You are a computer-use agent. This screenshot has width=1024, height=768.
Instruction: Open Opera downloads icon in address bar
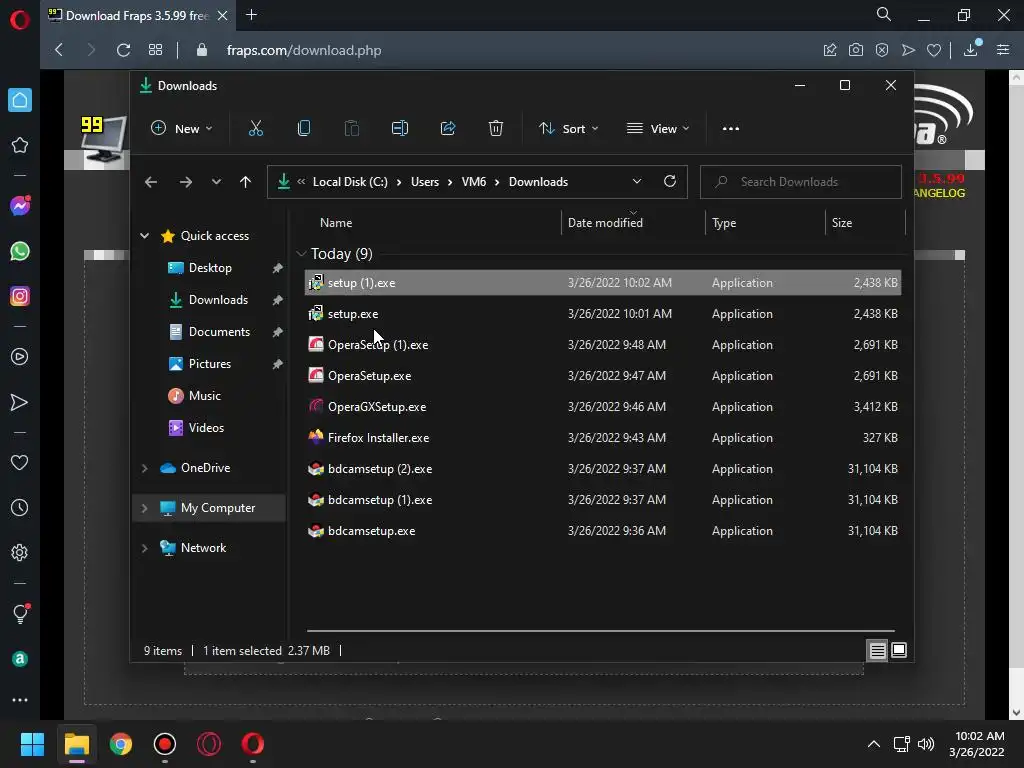971,49
